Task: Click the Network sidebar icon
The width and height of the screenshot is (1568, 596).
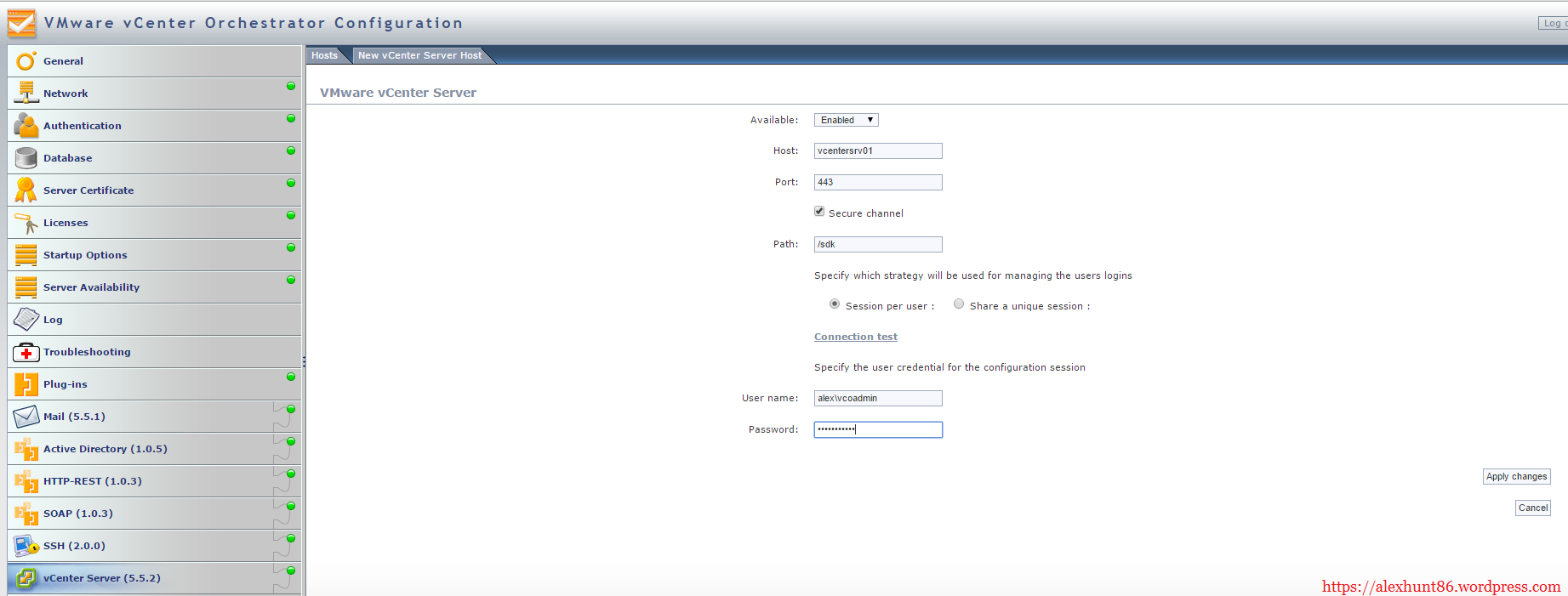Action: click(26, 93)
